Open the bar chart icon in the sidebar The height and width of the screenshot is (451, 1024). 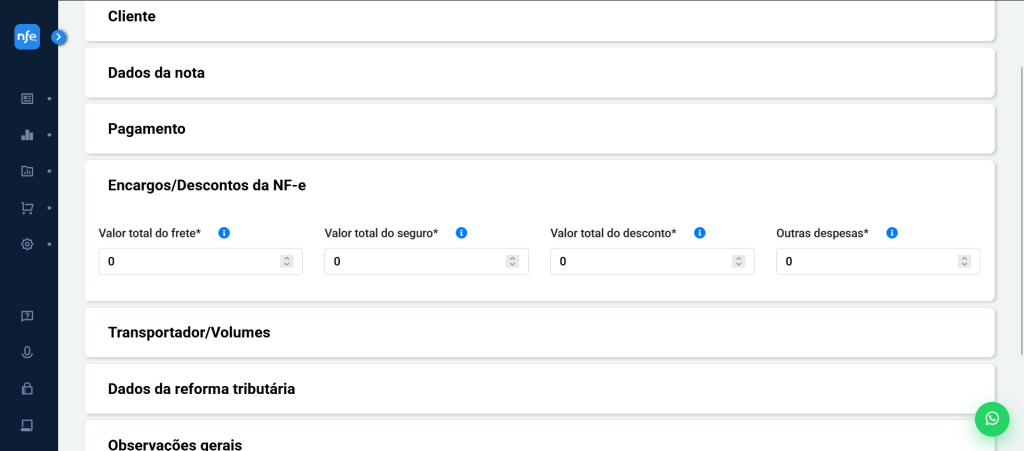pyautogui.click(x=27, y=135)
